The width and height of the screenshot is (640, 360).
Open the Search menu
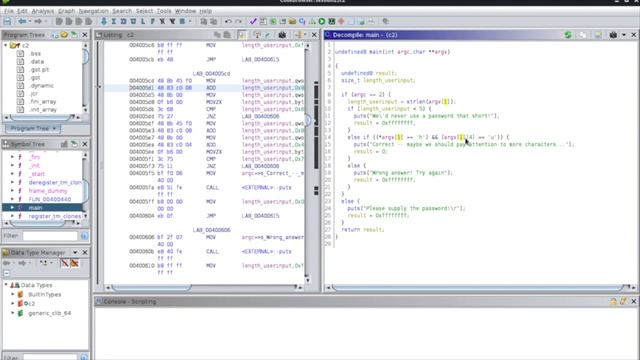122,11
